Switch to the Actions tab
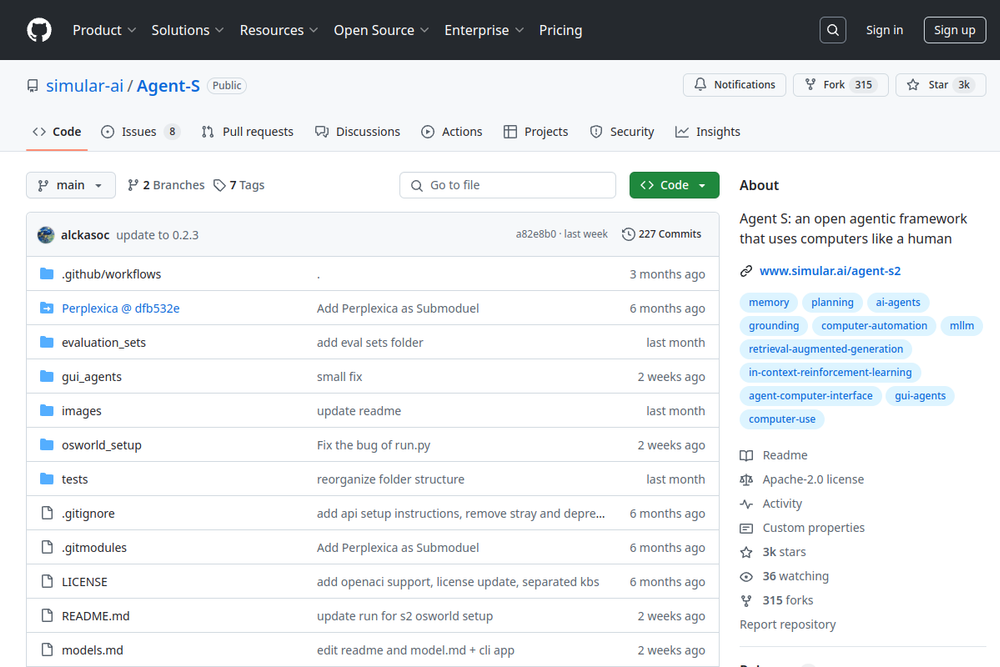 click(x=452, y=131)
